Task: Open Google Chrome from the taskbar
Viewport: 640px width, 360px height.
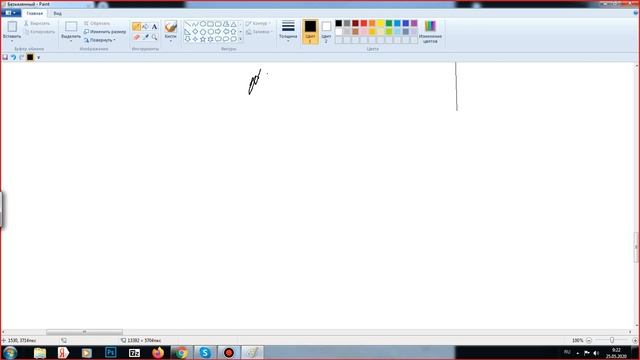Action: coord(181,353)
